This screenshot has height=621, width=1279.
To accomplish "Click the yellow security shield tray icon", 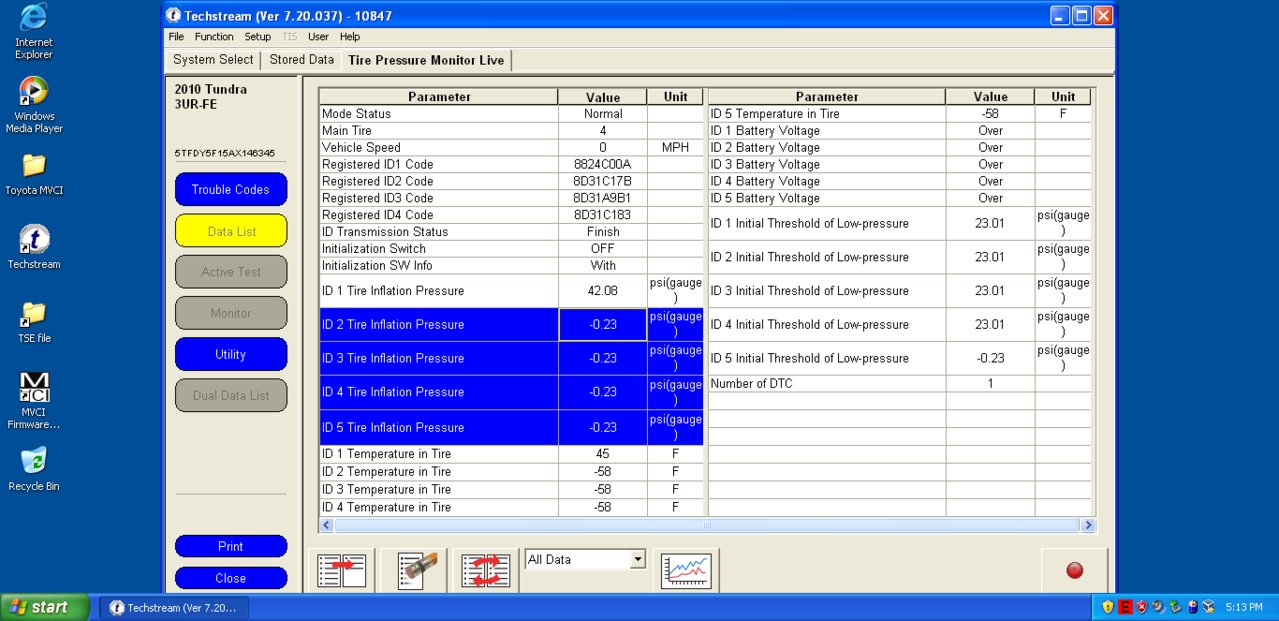I will [1108, 607].
